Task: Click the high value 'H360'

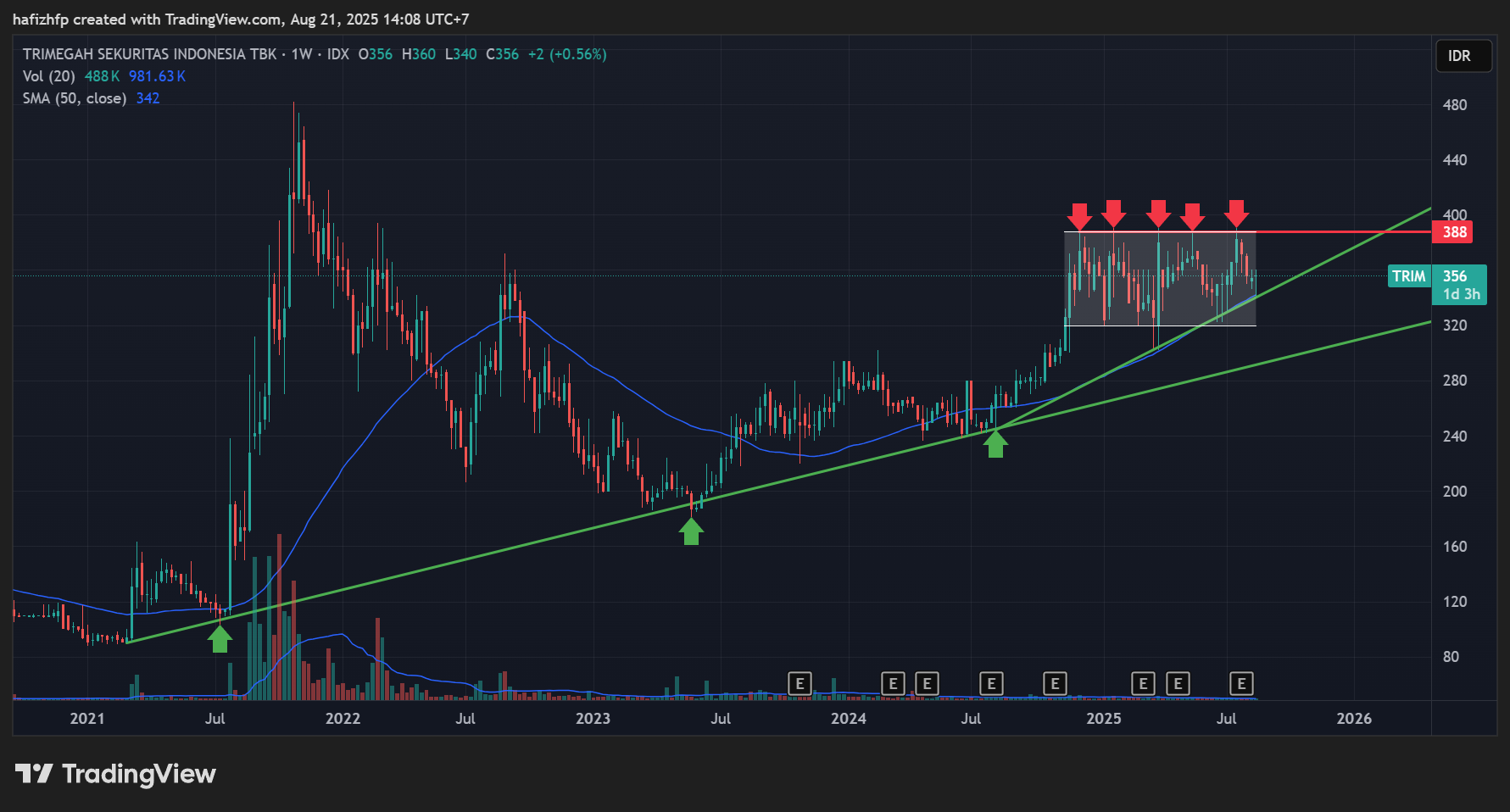Action: (419, 54)
